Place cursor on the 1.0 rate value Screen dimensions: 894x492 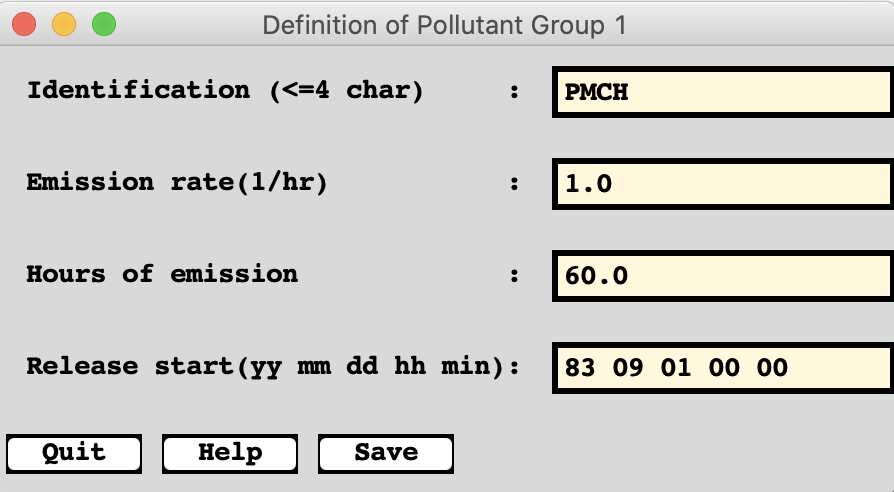(588, 184)
